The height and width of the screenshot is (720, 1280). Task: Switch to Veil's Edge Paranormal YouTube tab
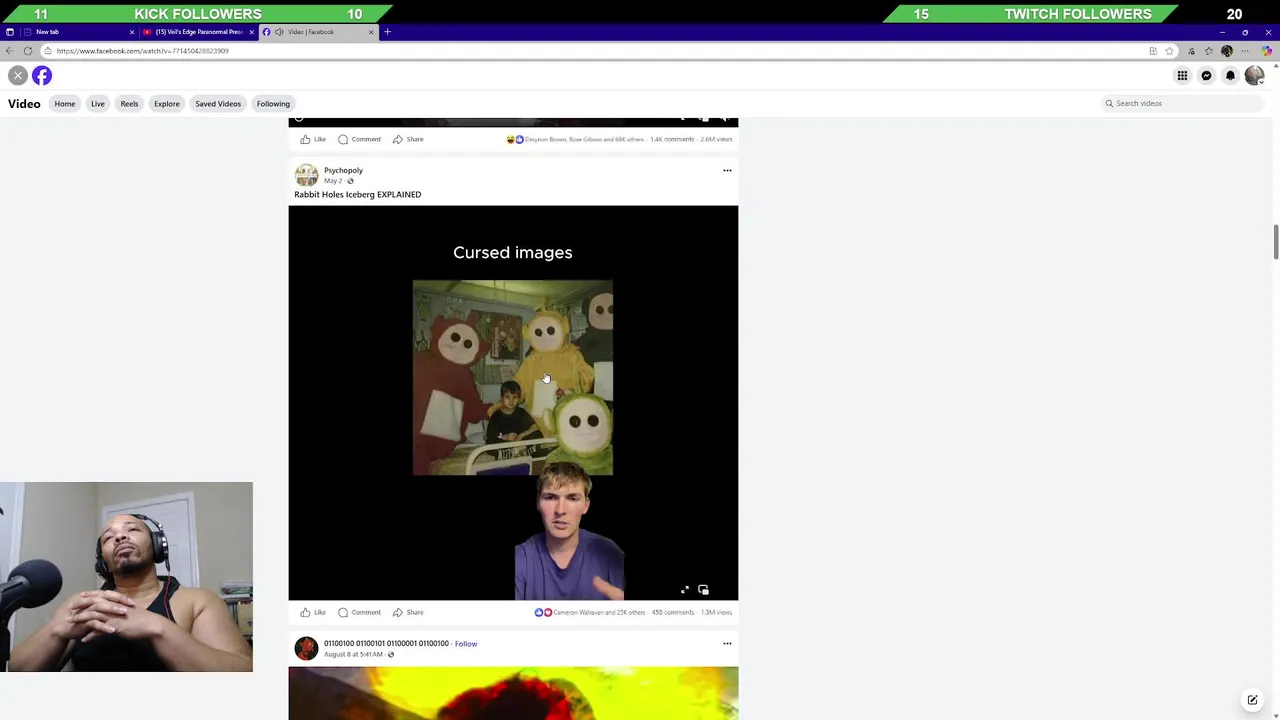coord(198,32)
